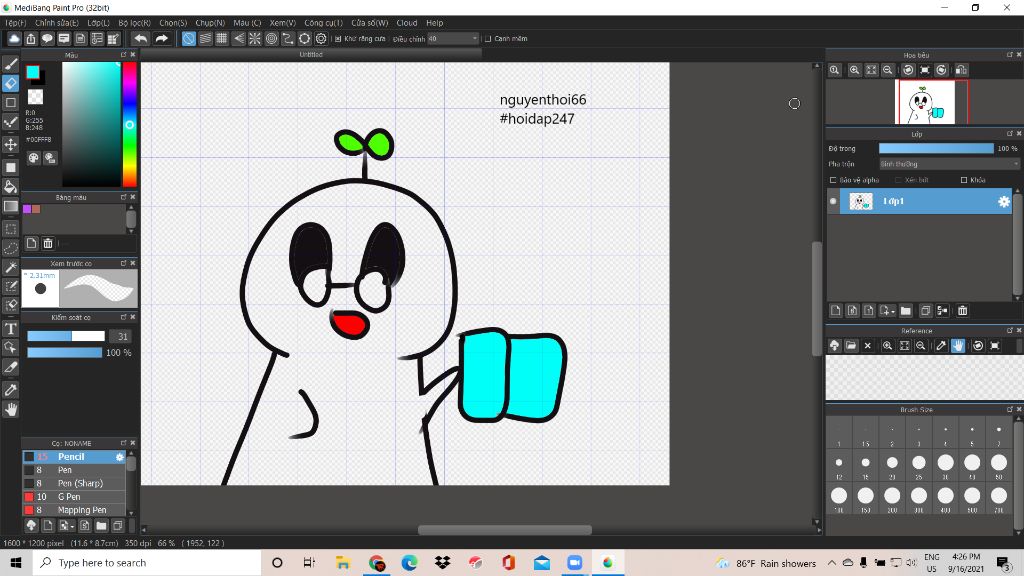This screenshot has width=1024, height=576.
Task: Toggle Khử răng cưa anti-aliasing checkbox
Action: click(338, 39)
